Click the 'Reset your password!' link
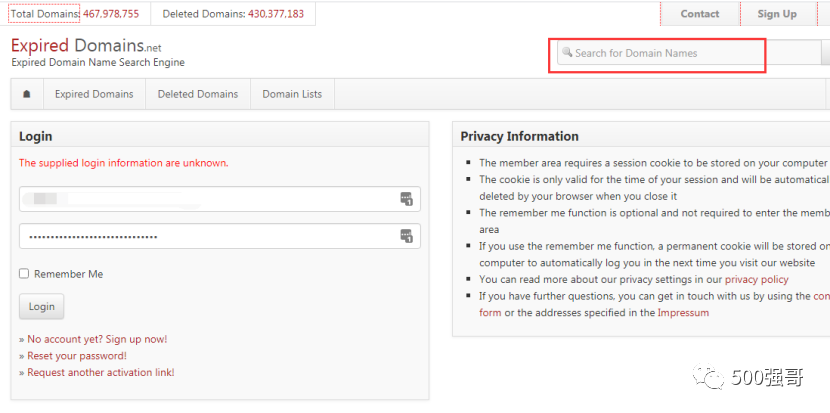Image resolution: width=830 pixels, height=413 pixels. 77,356
